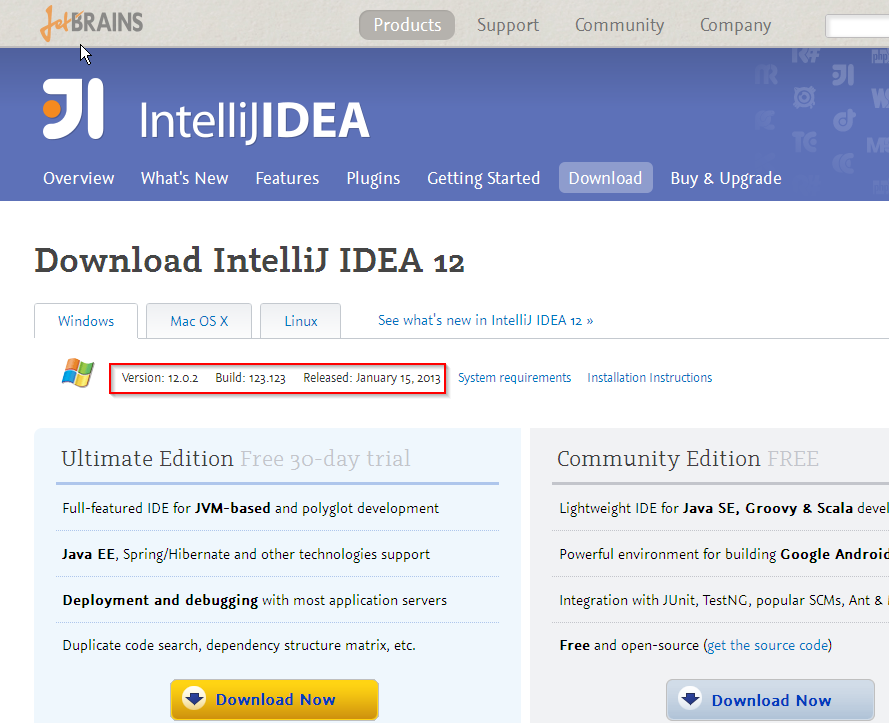Image resolution: width=889 pixels, height=723 pixels.
Task: Click arrow icon on Ultimate Download Now
Action: 194,698
